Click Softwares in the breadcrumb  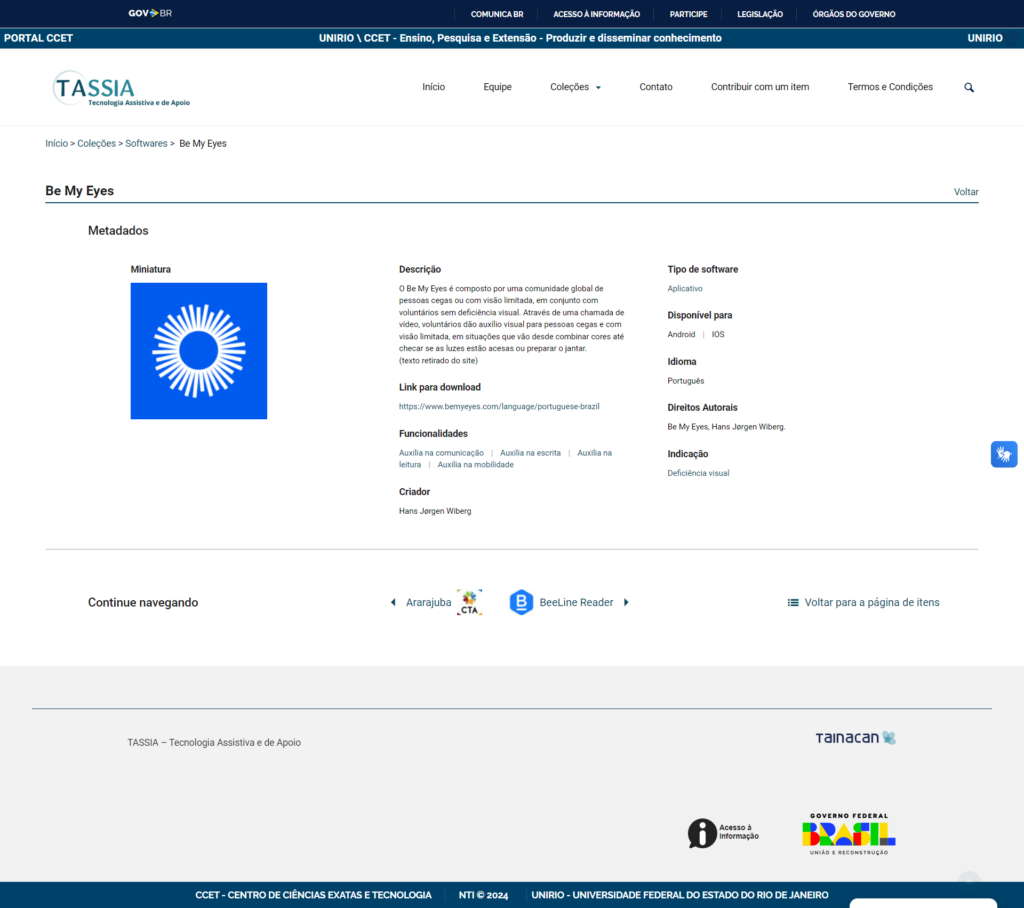point(146,144)
